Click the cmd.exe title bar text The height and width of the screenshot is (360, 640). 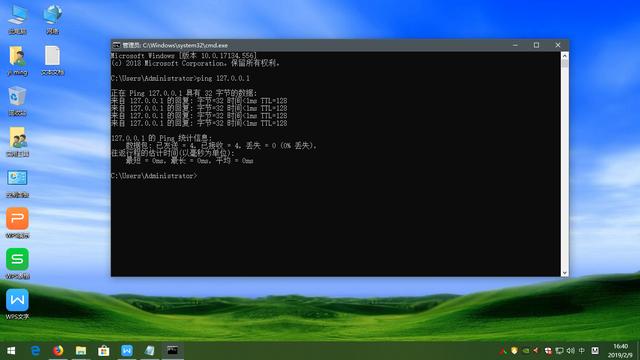pyautogui.click(x=175, y=45)
